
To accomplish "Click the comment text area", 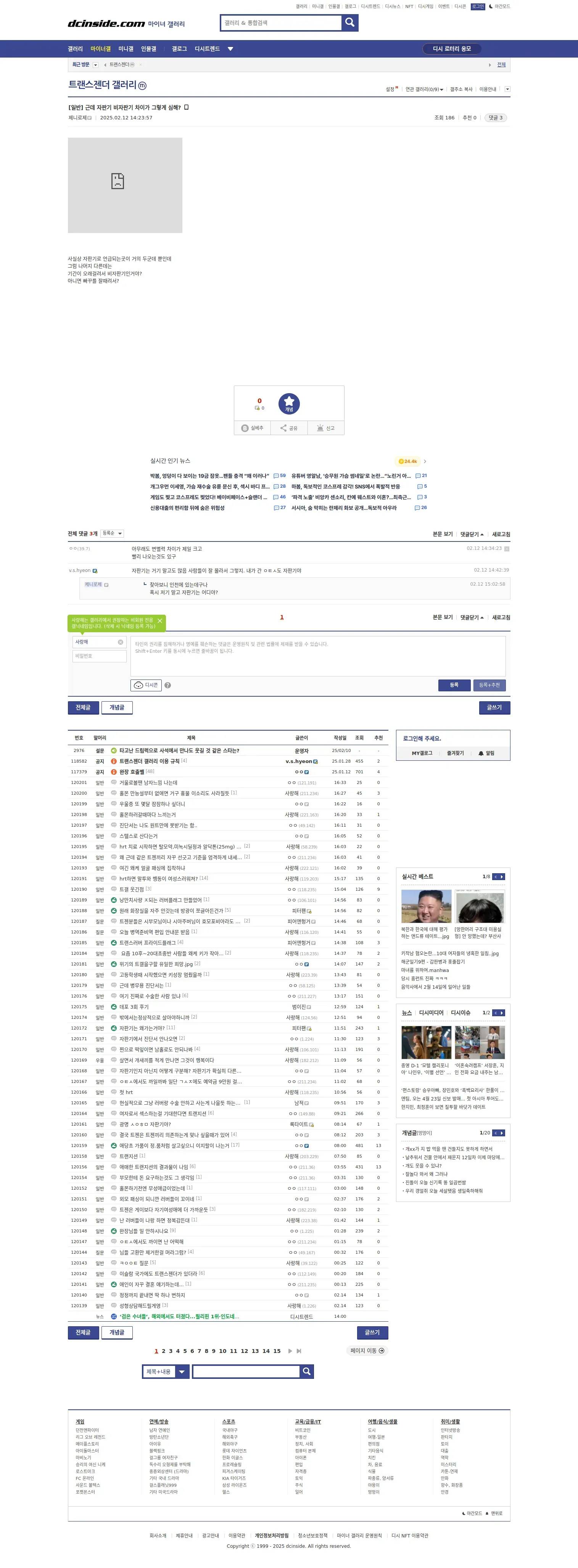I will pos(318,656).
